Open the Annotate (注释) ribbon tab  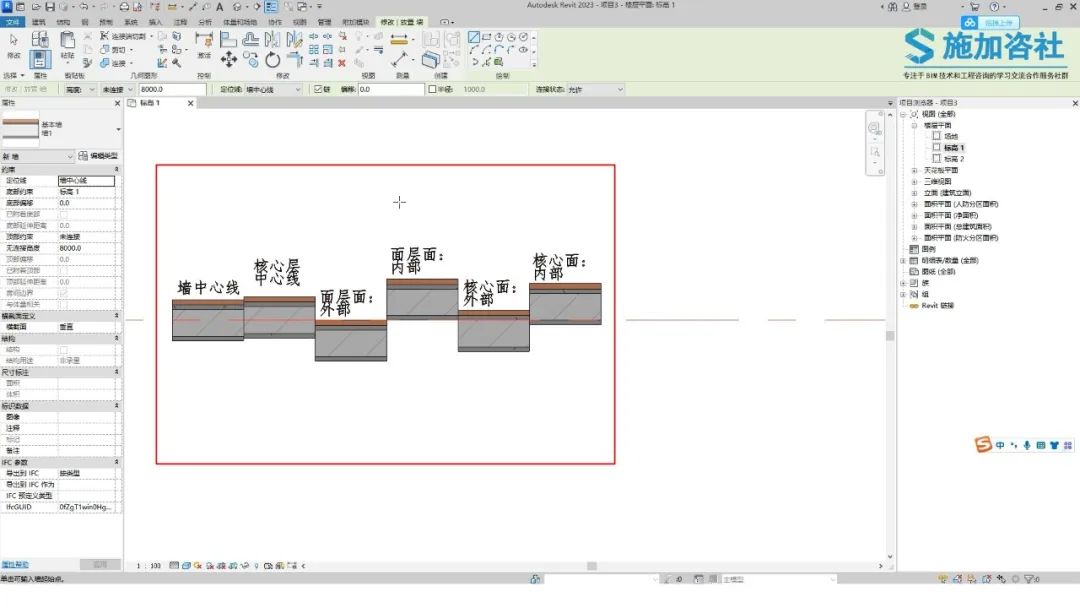click(x=180, y=22)
